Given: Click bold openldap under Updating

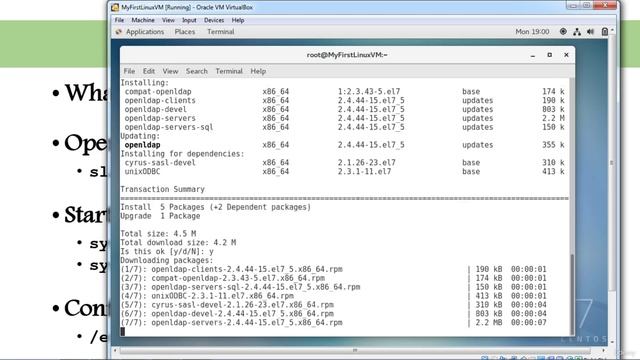Looking at the screenshot, I should (x=142, y=145).
